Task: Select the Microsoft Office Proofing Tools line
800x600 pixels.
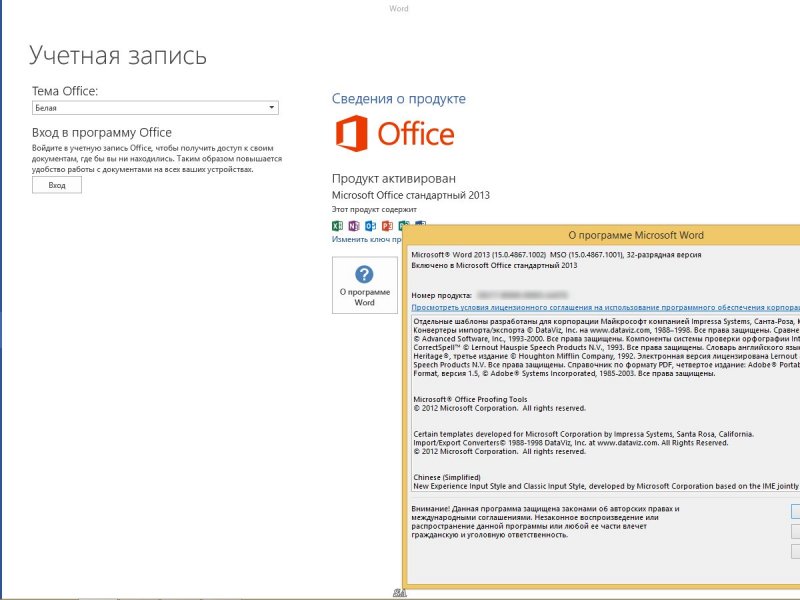Action: click(x=470, y=399)
